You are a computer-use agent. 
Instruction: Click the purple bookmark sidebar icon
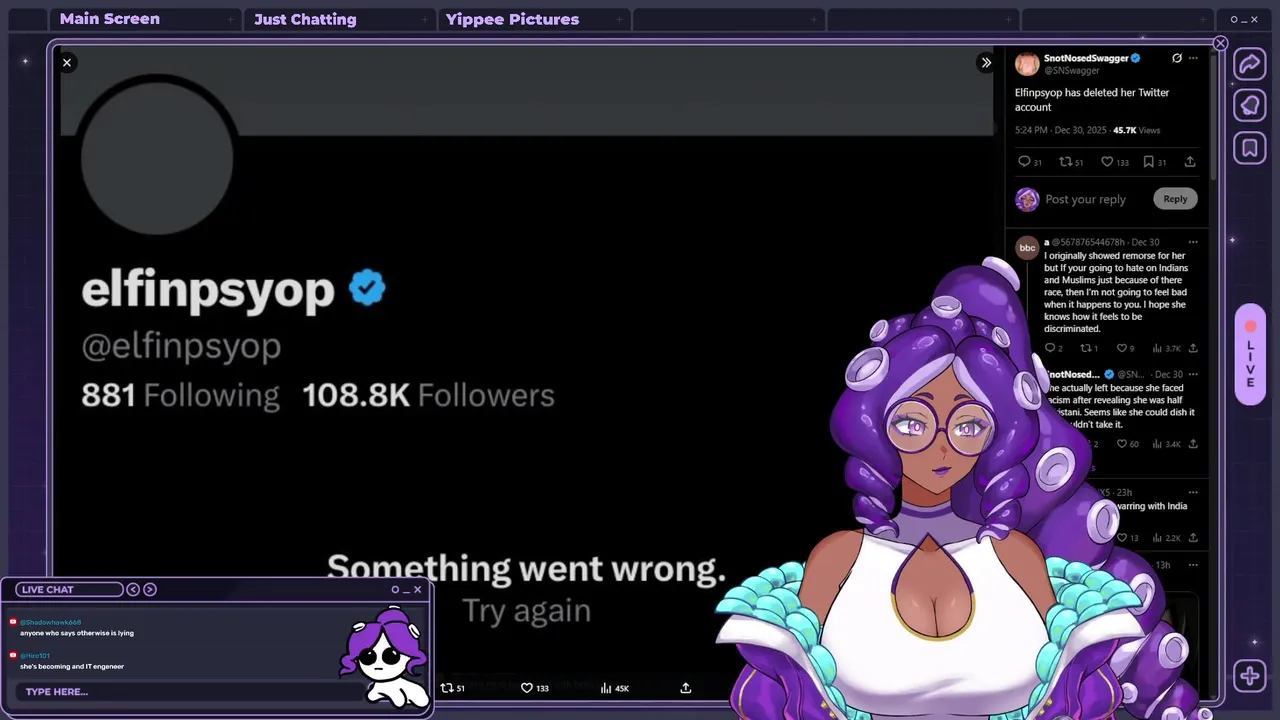[x=1250, y=148]
